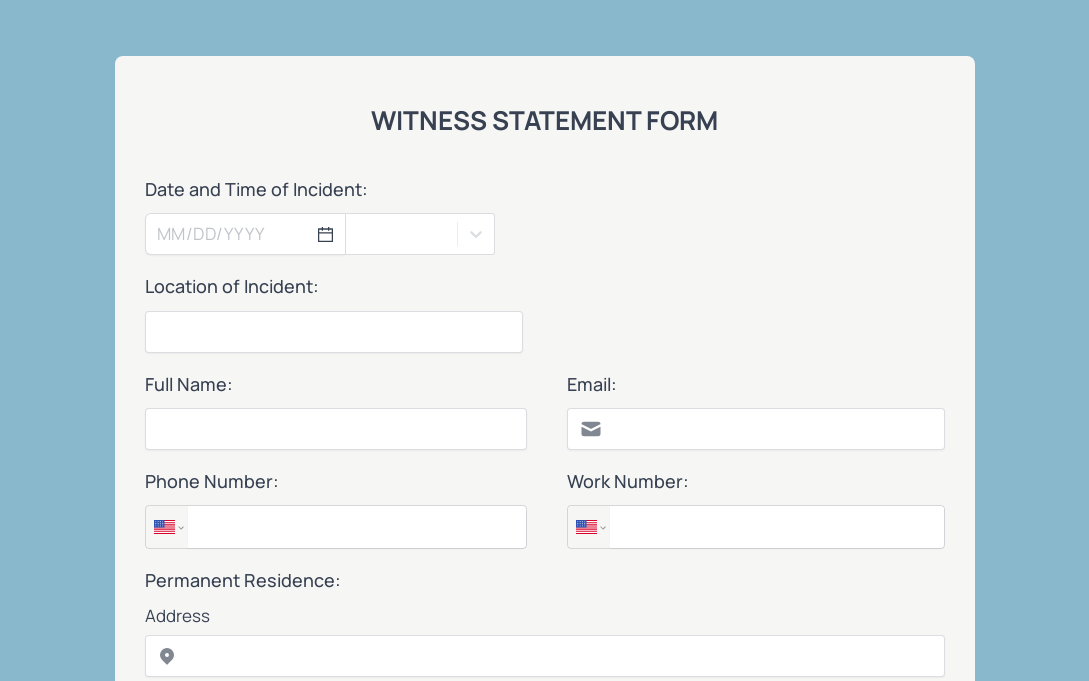
Task: Expand the time of incident dropdown chevron
Action: pos(476,235)
